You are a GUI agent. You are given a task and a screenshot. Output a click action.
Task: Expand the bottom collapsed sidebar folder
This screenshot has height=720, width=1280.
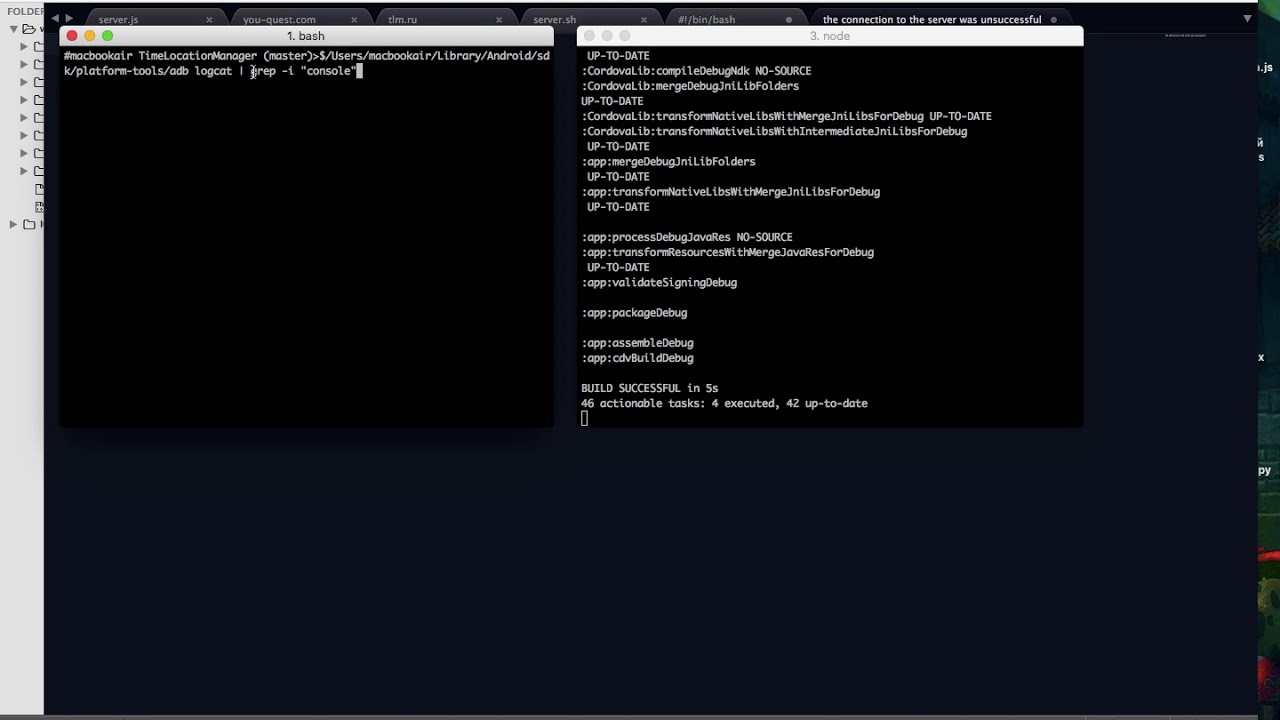click(x=14, y=224)
